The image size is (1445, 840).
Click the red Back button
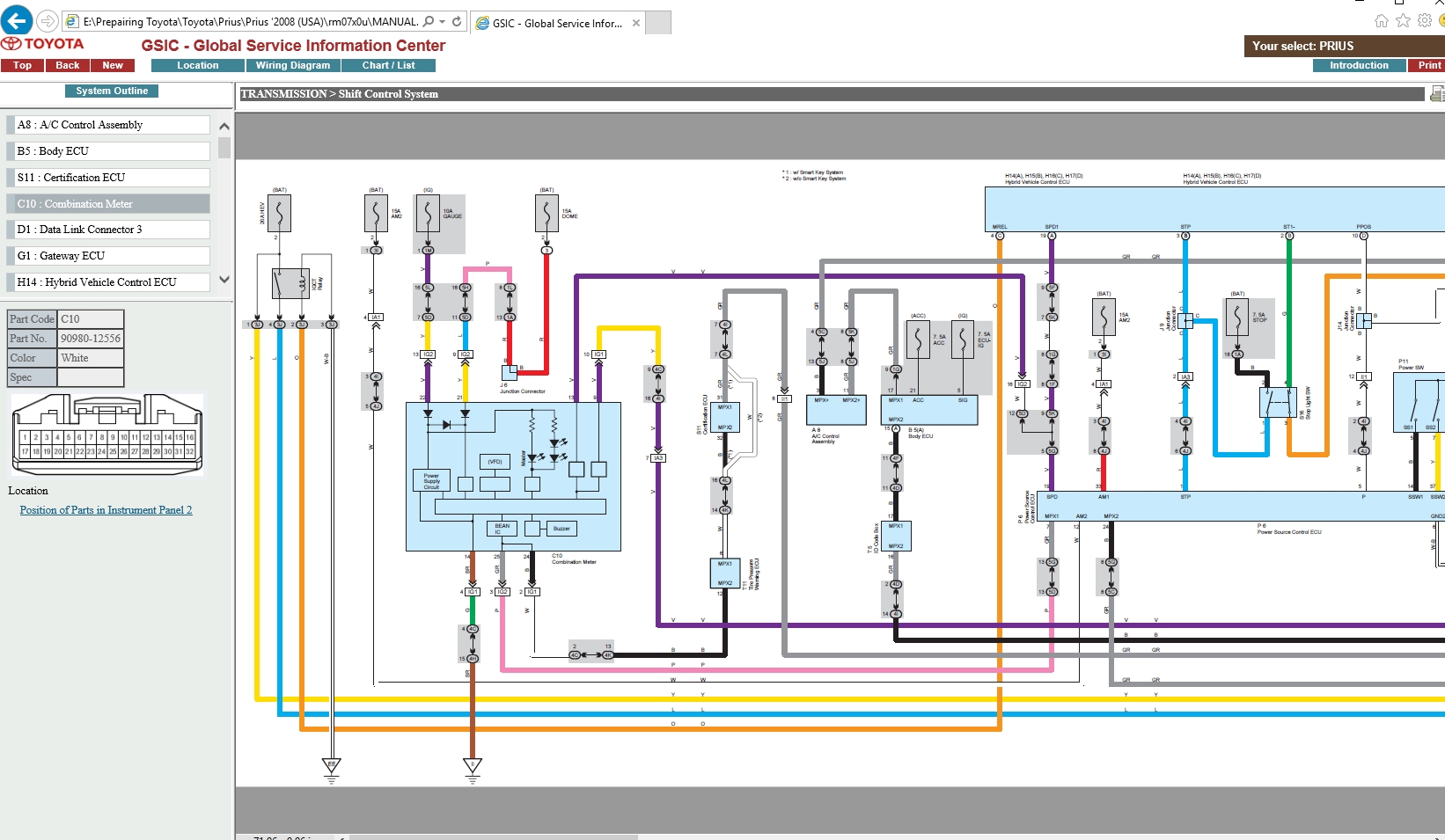(68, 65)
